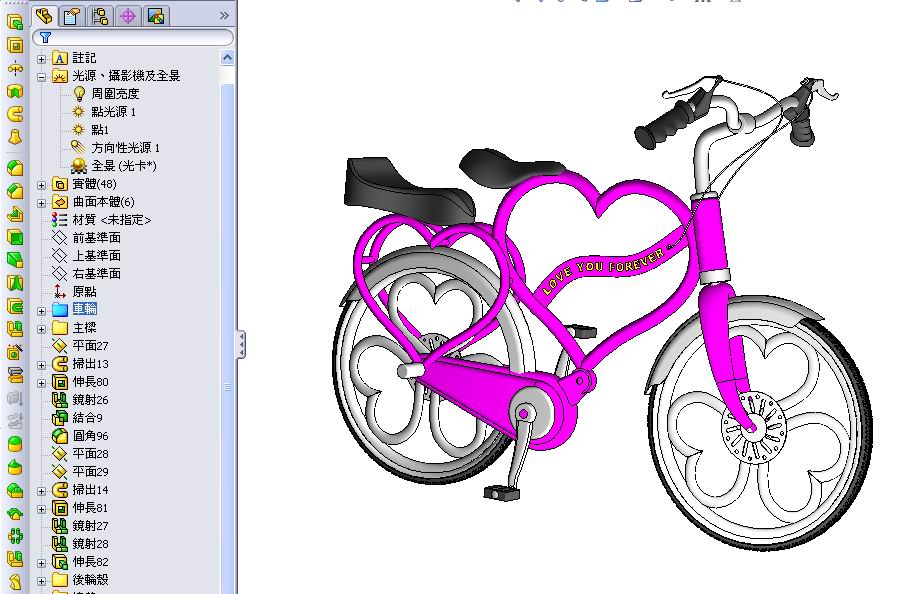Select 平面29 in the feature tree
909x594 pixels.
pos(90,471)
